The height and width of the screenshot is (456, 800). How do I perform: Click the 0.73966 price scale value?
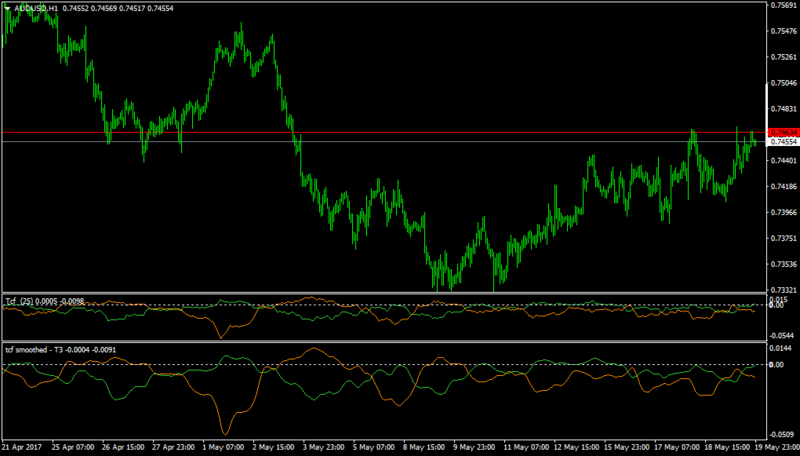click(784, 212)
